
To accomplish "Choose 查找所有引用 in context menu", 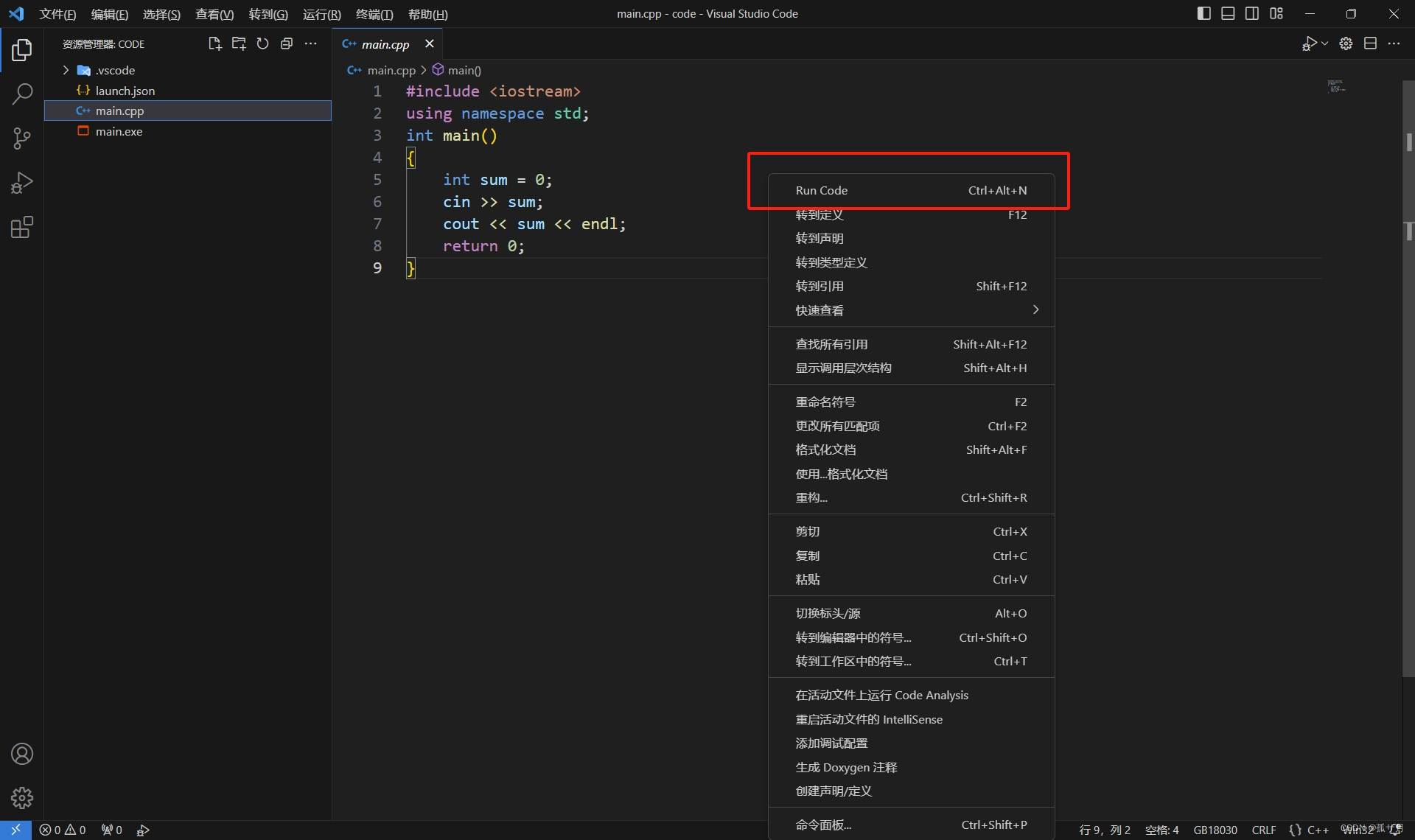I will [911, 344].
